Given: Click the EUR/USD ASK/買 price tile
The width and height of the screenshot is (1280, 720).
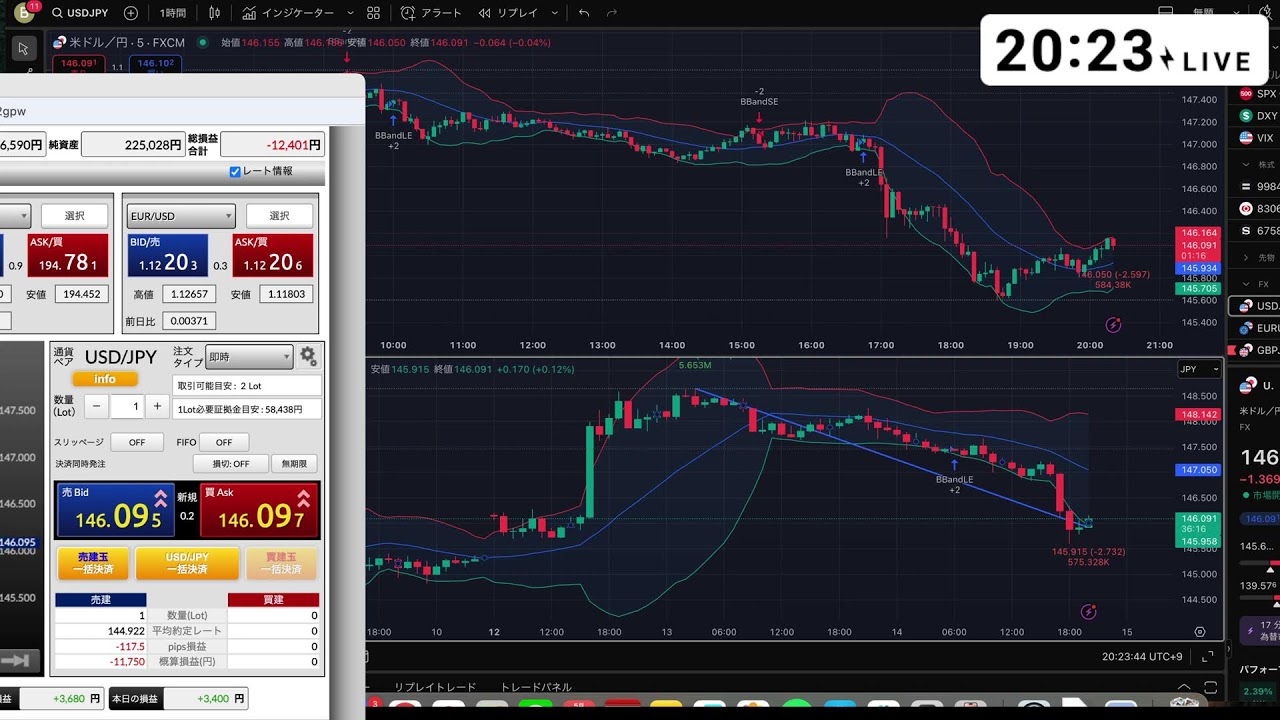Looking at the screenshot, I should (x=273, y=256).
